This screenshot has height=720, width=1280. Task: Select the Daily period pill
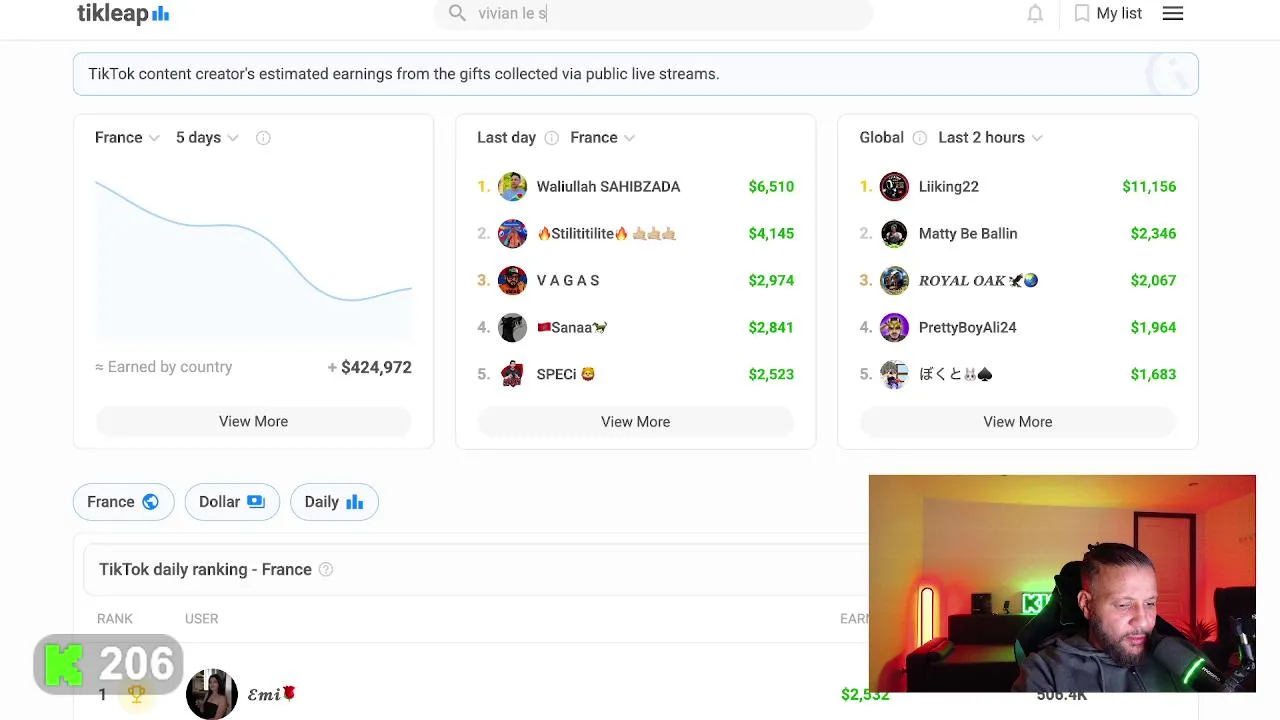[334, 502]
